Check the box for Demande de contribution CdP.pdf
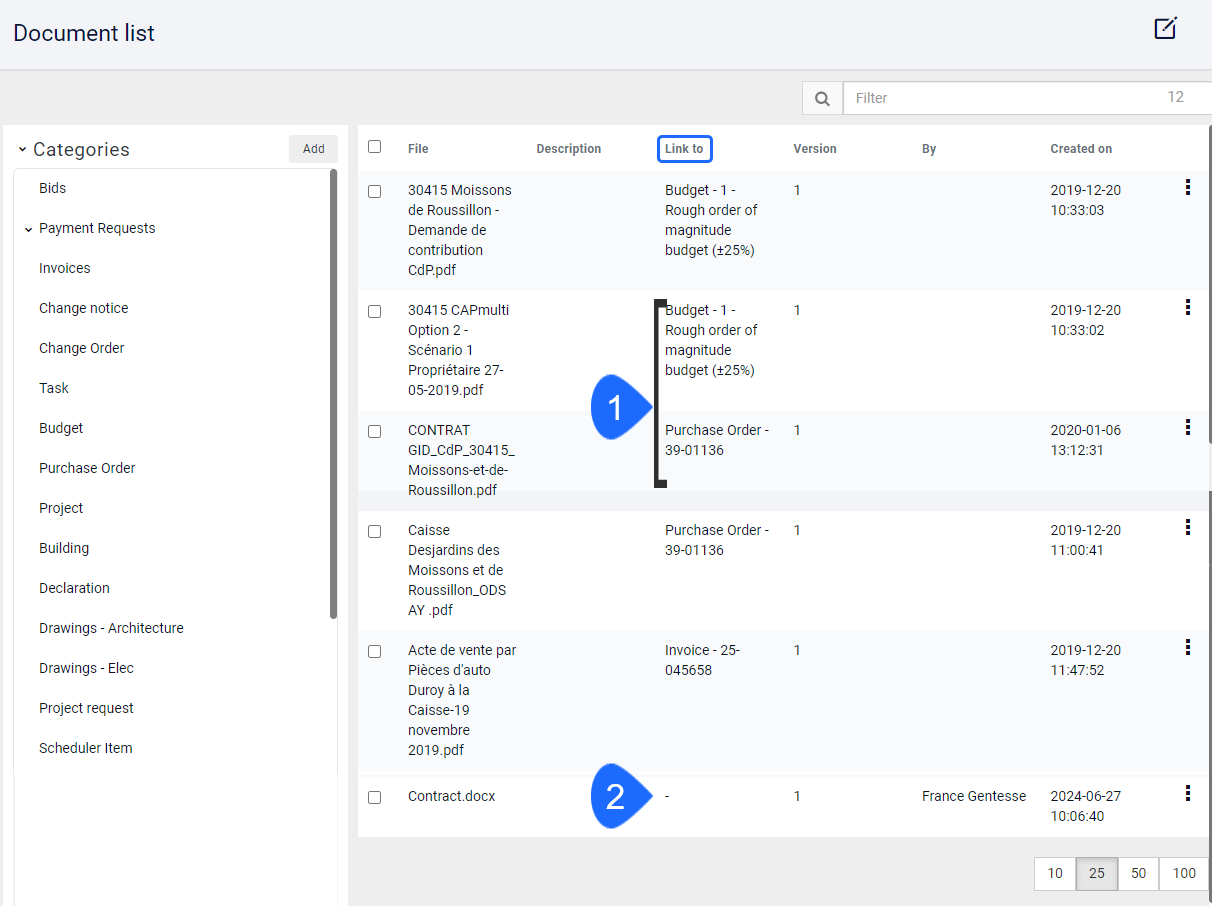 (x=374, y=191)
